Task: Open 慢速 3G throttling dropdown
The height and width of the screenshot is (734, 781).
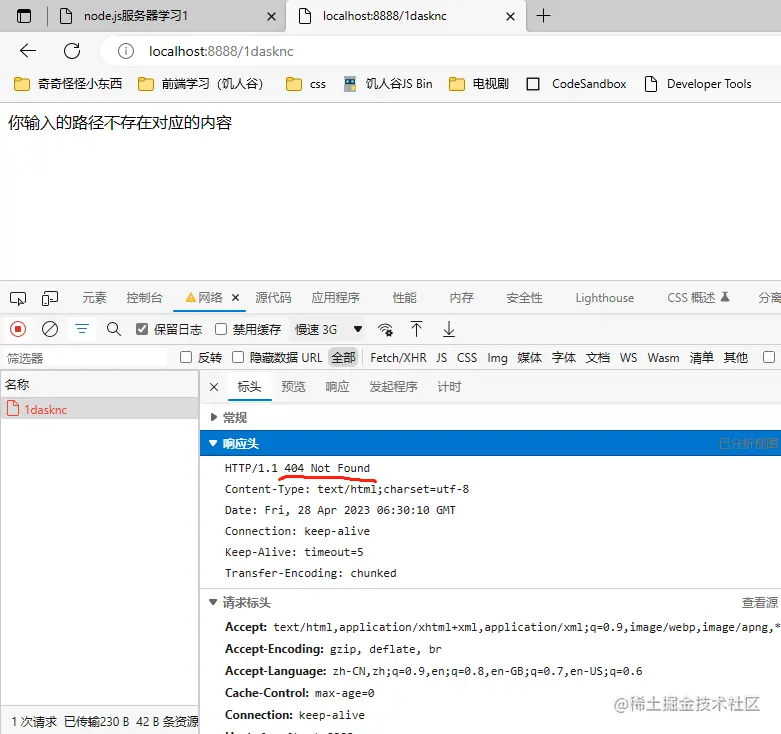Action: [328, 329]
